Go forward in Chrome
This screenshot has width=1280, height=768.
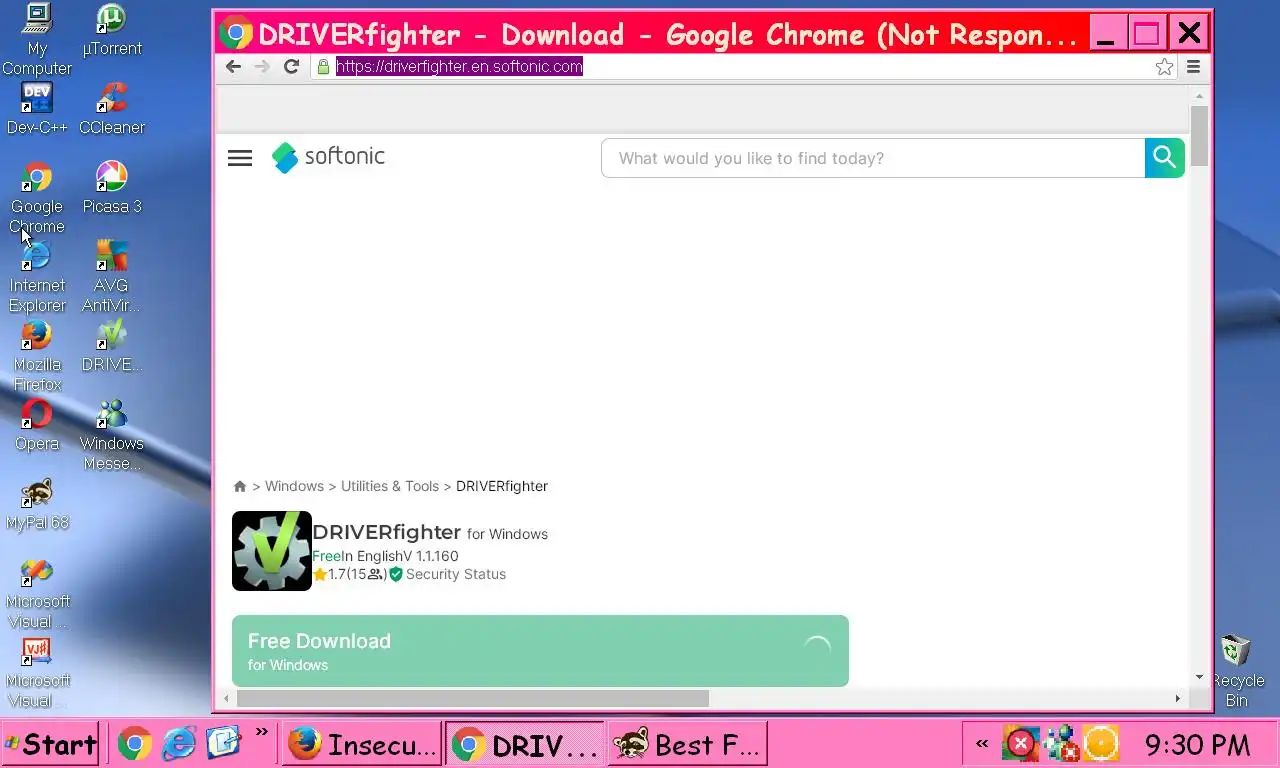[x=262, y=66]
